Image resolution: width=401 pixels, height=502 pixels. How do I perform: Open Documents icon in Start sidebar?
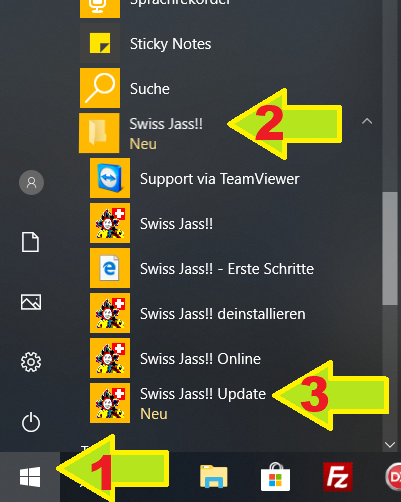point(30,242)
